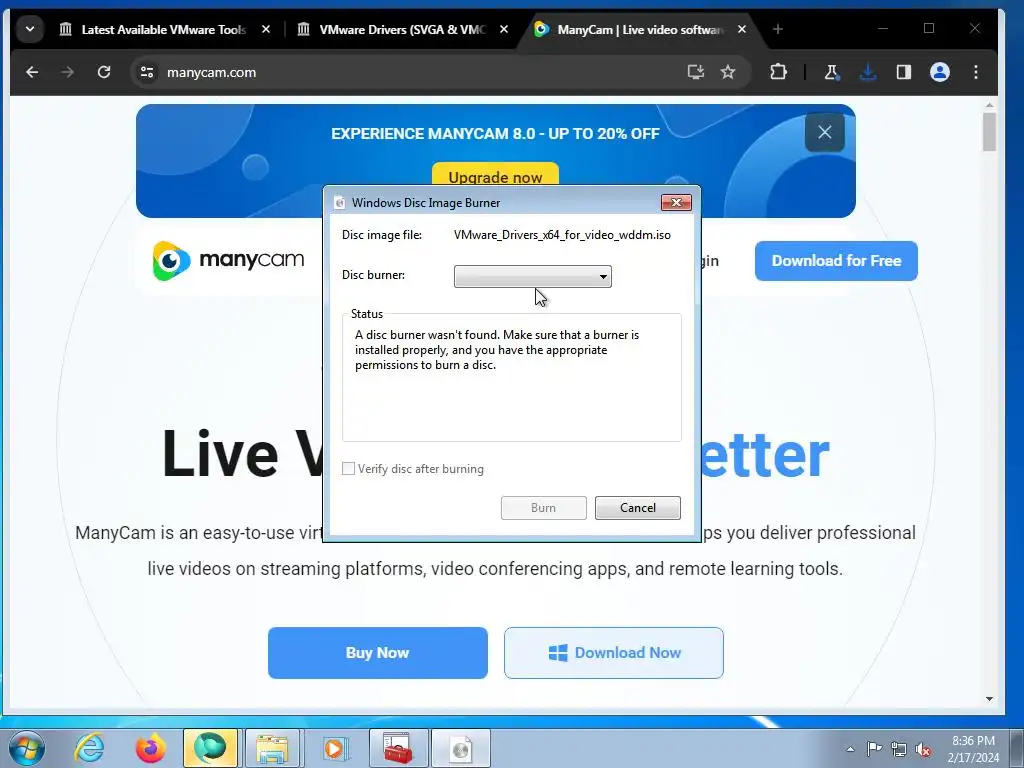Open the three-dot browser menu

(976, 72)
